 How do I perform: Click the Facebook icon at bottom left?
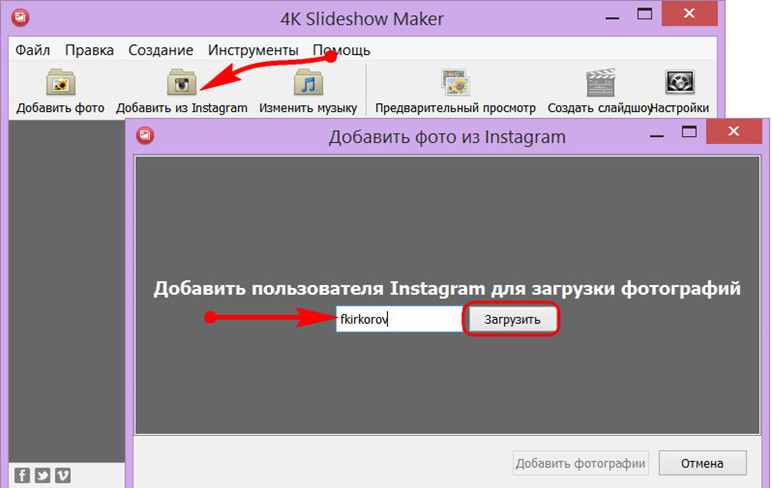(x=22, y=475)
